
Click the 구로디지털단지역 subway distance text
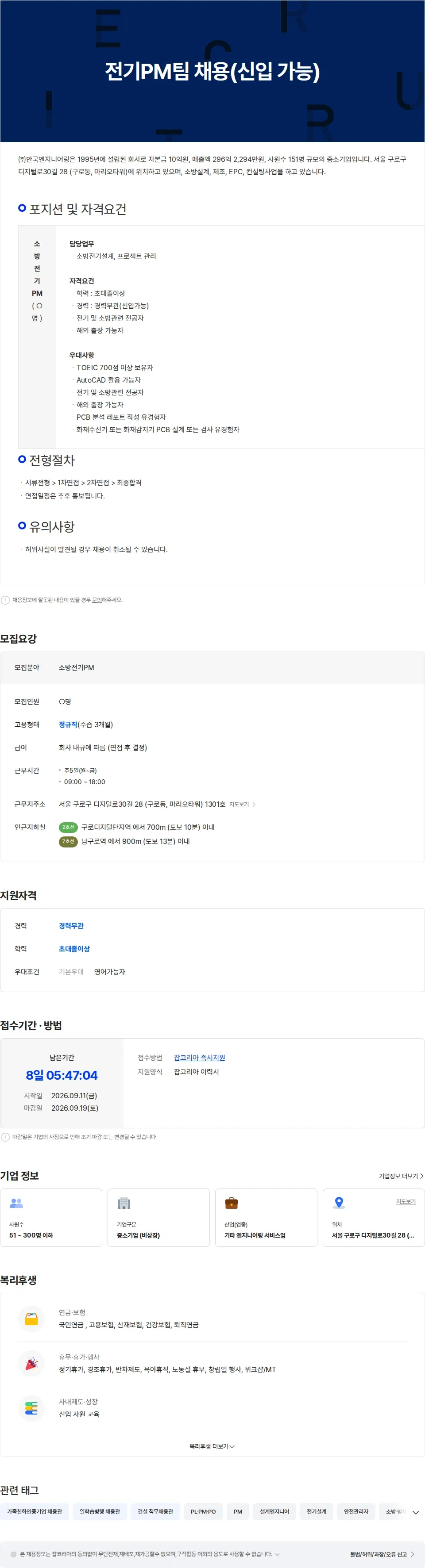148,827
